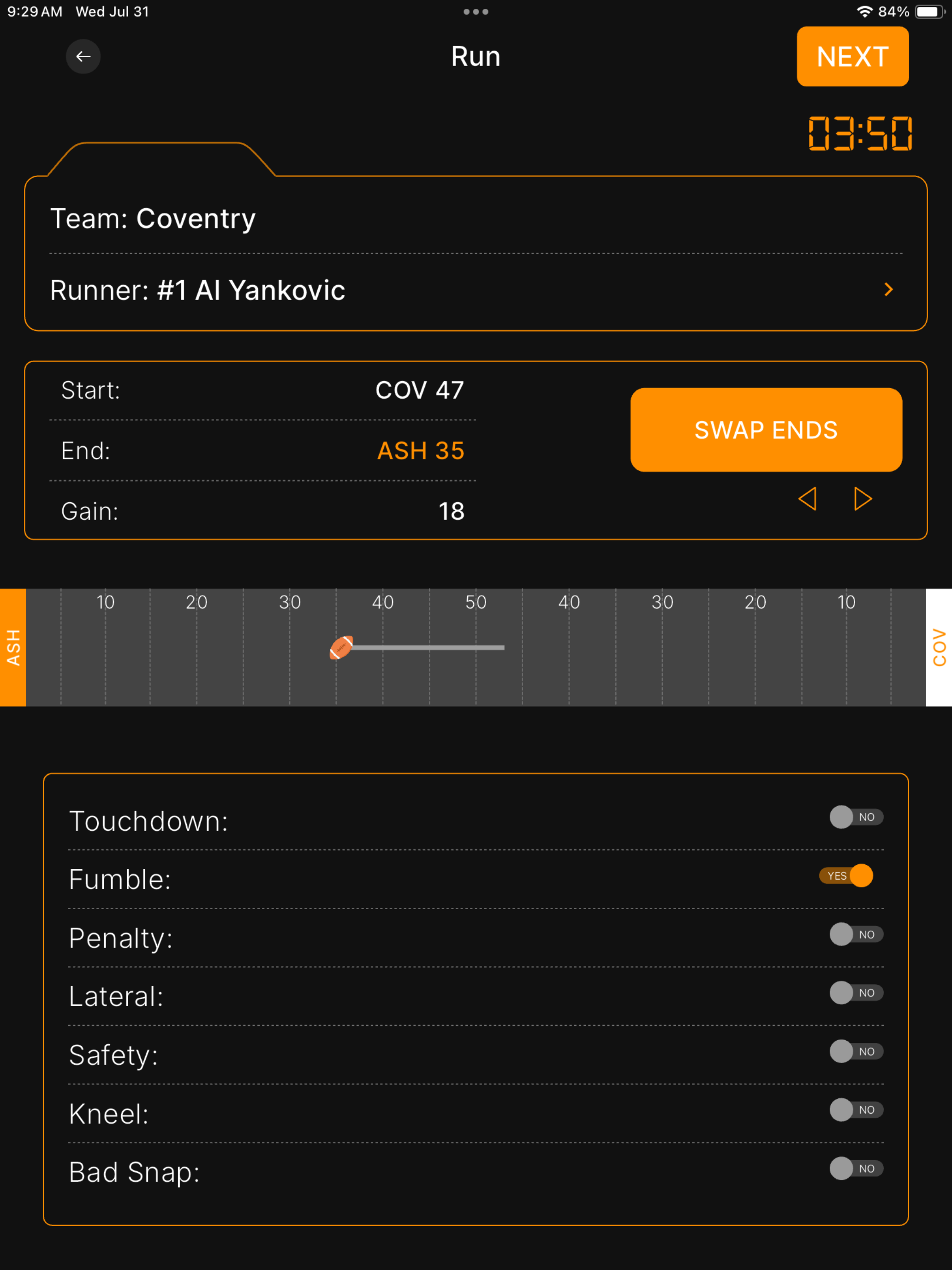Enable the Lateral switch
The height and width of the screenshot is (1270, 952).
point(856,993)
